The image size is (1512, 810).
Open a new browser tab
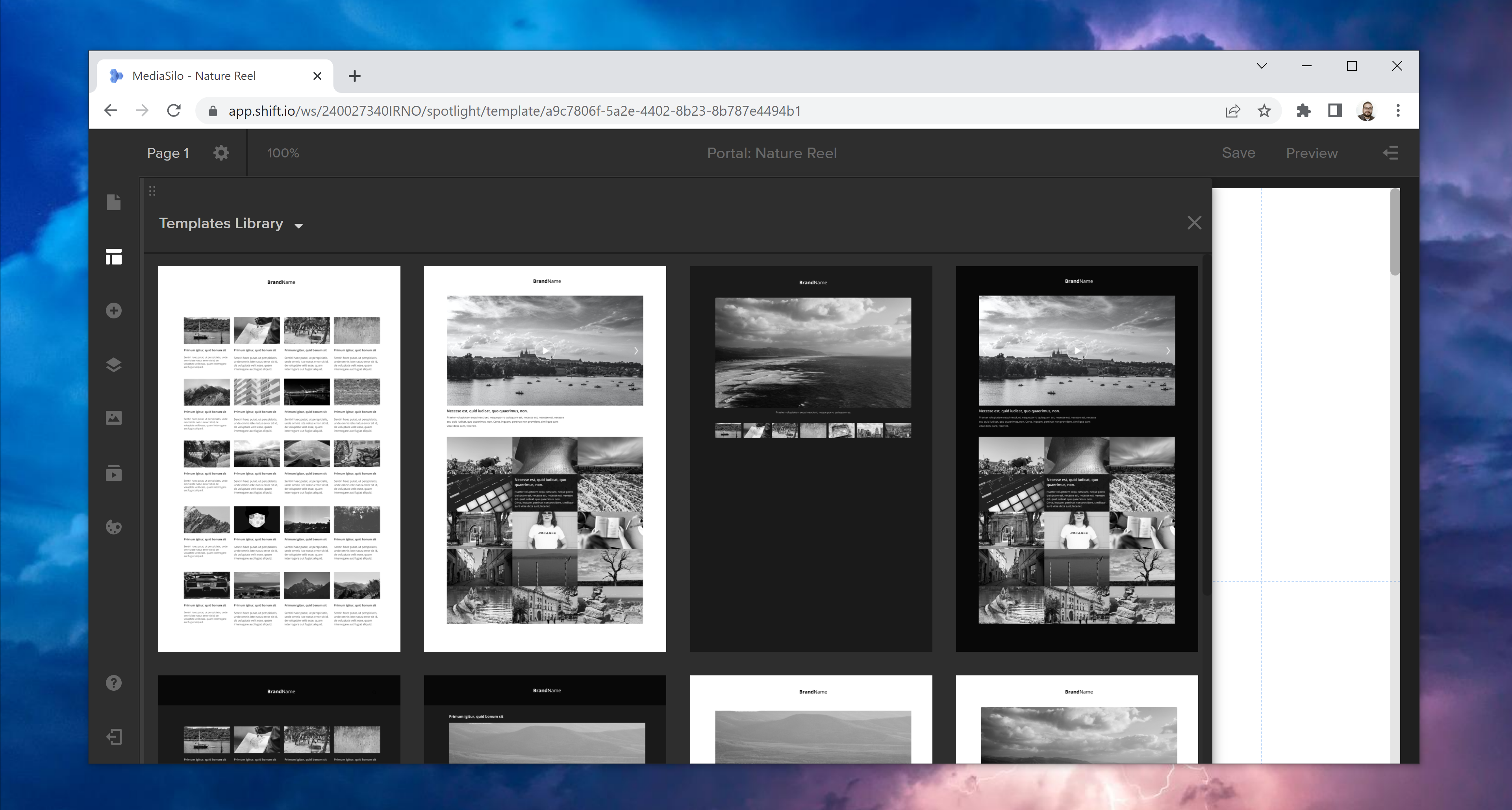pos(354,76)
